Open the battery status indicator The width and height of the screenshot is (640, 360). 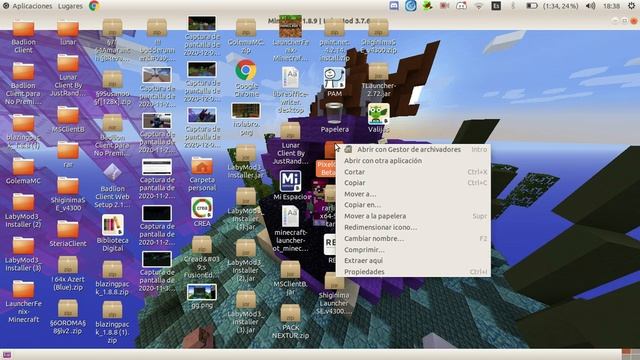(x=531, y=6)
